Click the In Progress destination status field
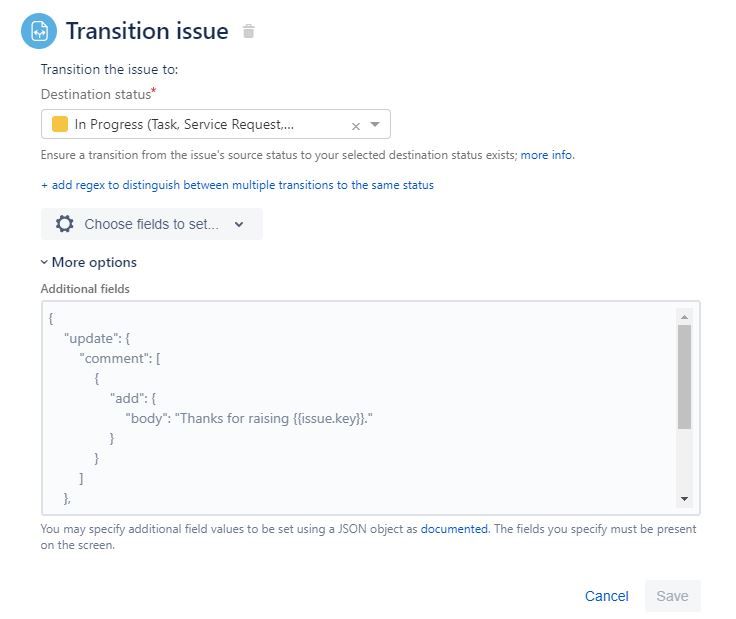 point(216,124)
